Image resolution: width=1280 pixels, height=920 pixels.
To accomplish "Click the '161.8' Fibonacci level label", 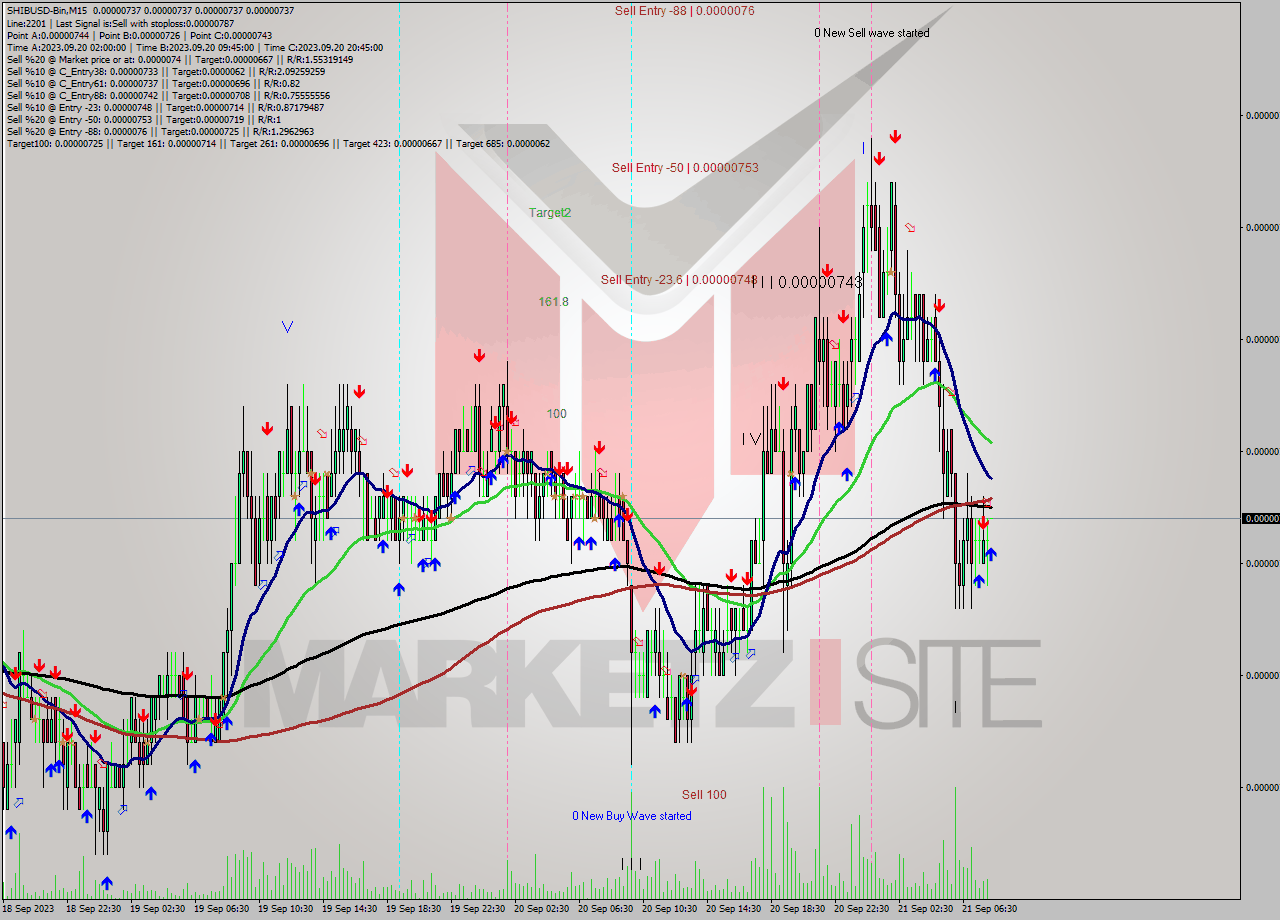I will (x=553, y=302).
